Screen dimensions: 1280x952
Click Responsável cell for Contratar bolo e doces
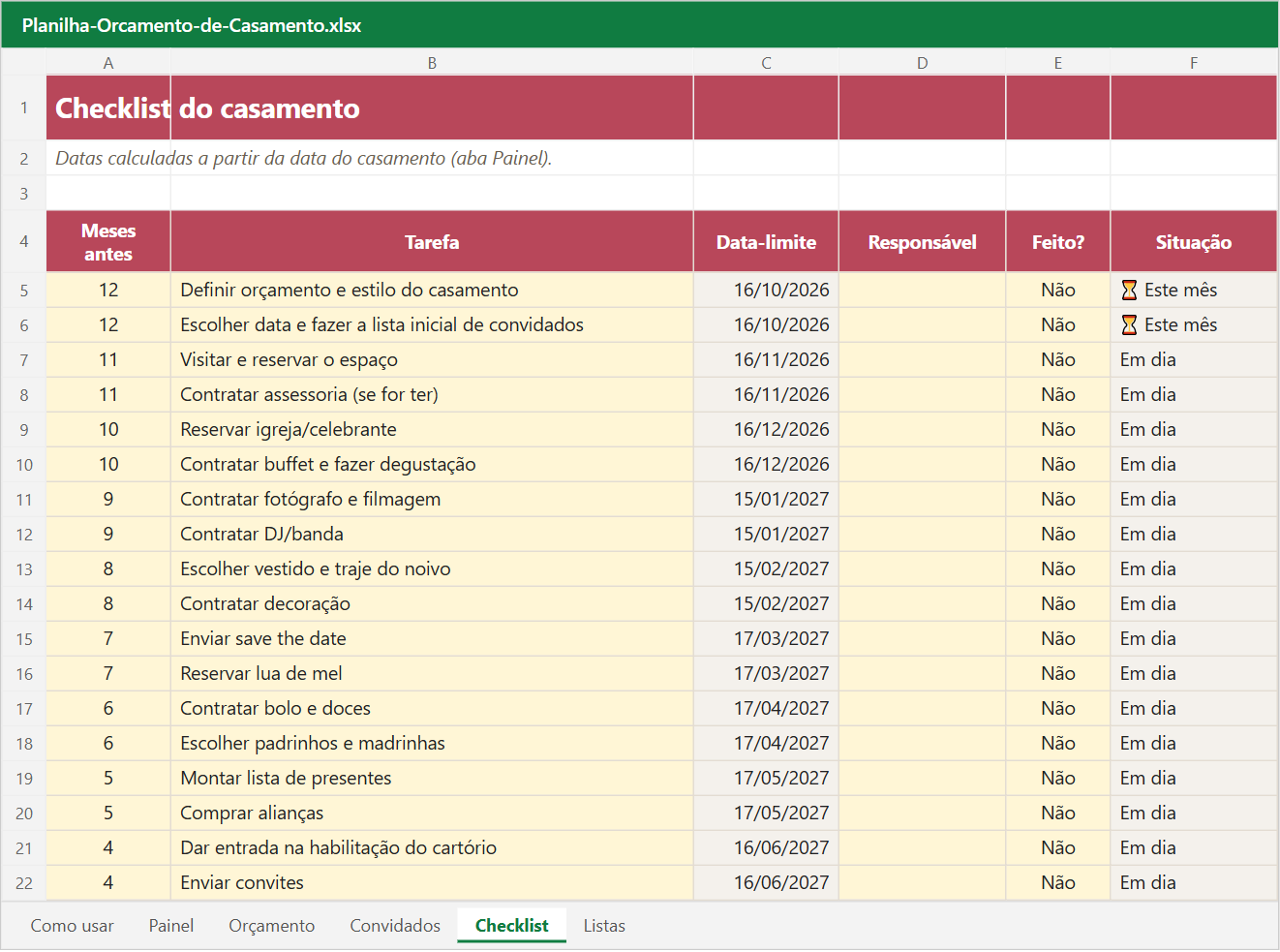(923, 709)
